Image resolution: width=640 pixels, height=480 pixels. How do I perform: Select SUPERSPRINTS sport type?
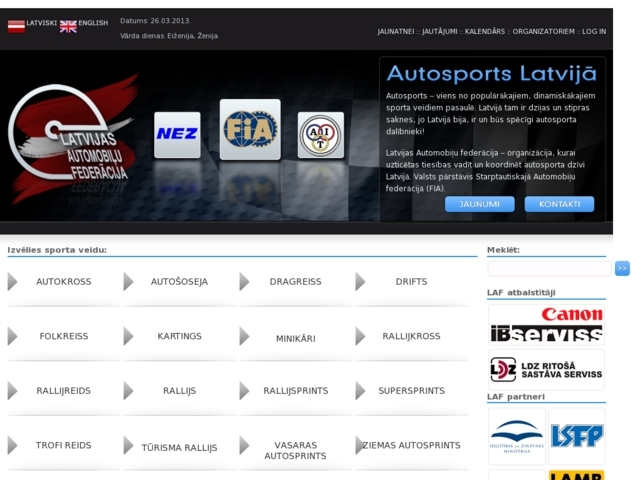pyautogui.click(x=411, y=391)
